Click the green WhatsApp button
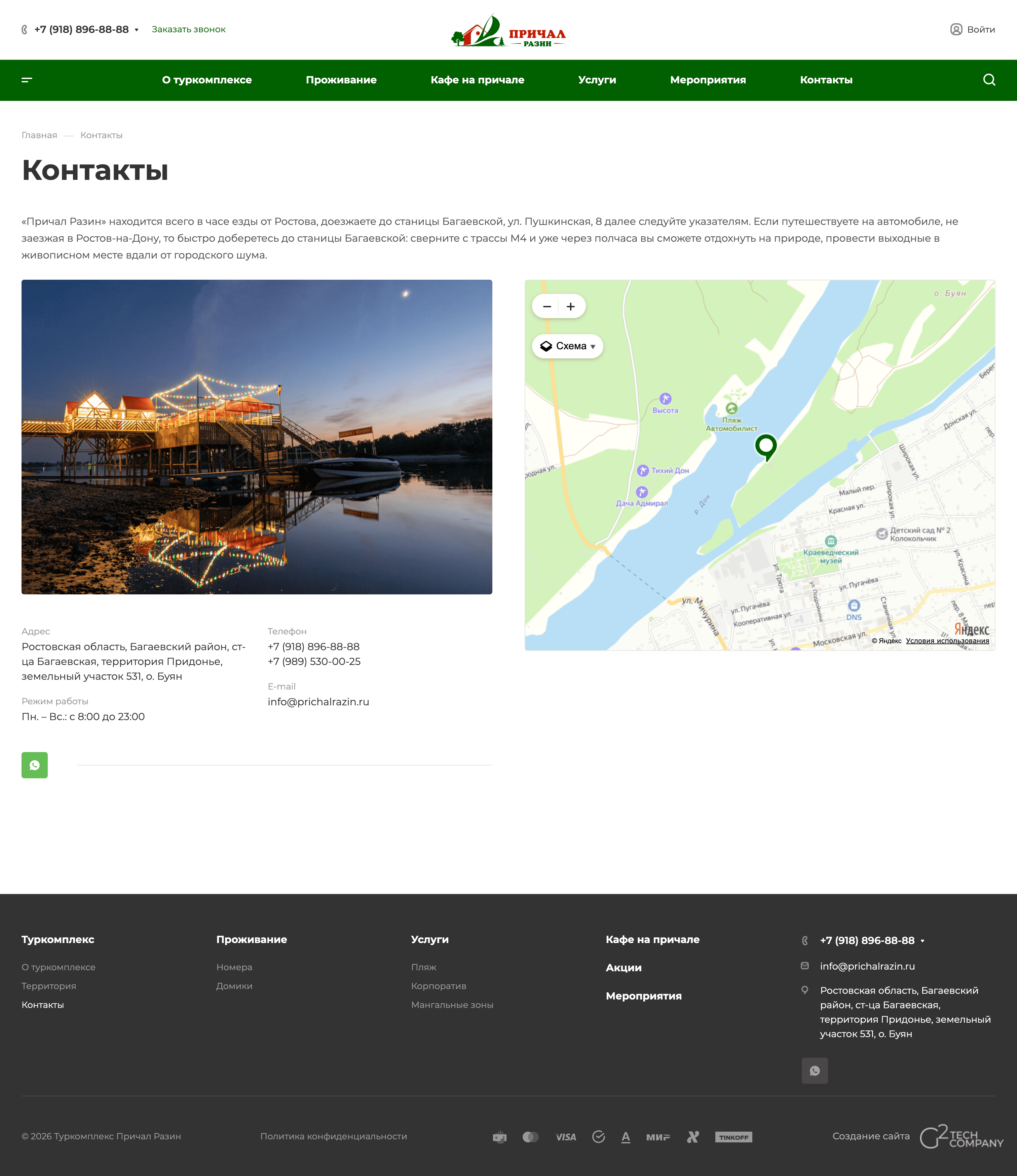 click(x=35, y=765)
